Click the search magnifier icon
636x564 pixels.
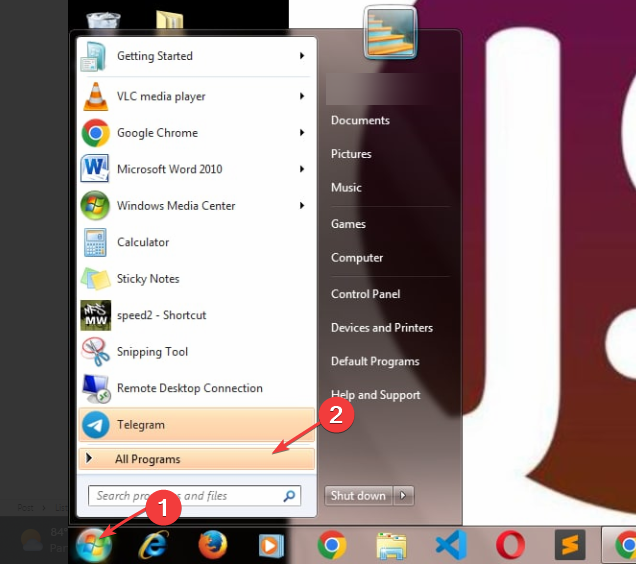click(289, 496)
